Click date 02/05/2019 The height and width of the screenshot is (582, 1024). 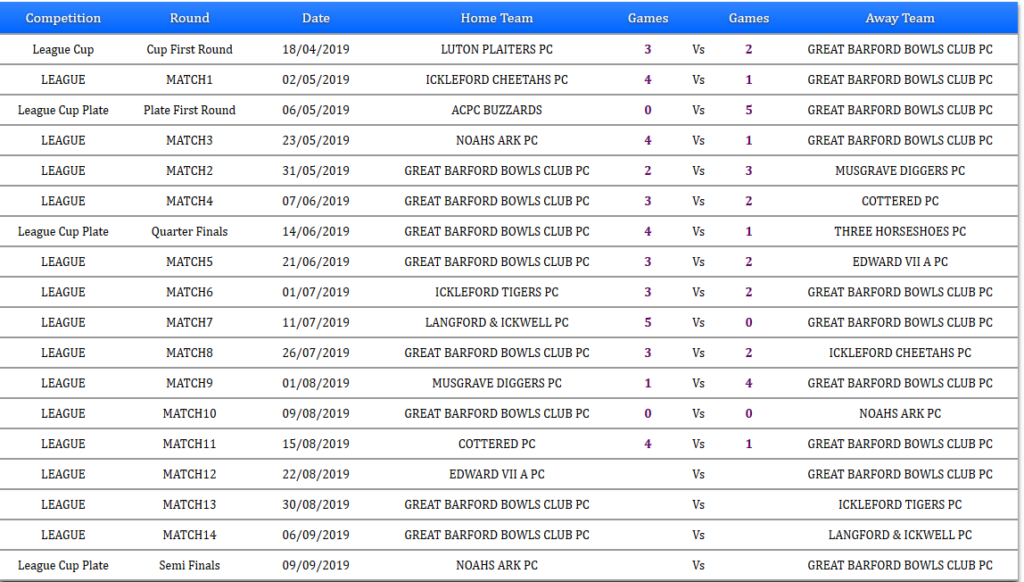point(315,80)
